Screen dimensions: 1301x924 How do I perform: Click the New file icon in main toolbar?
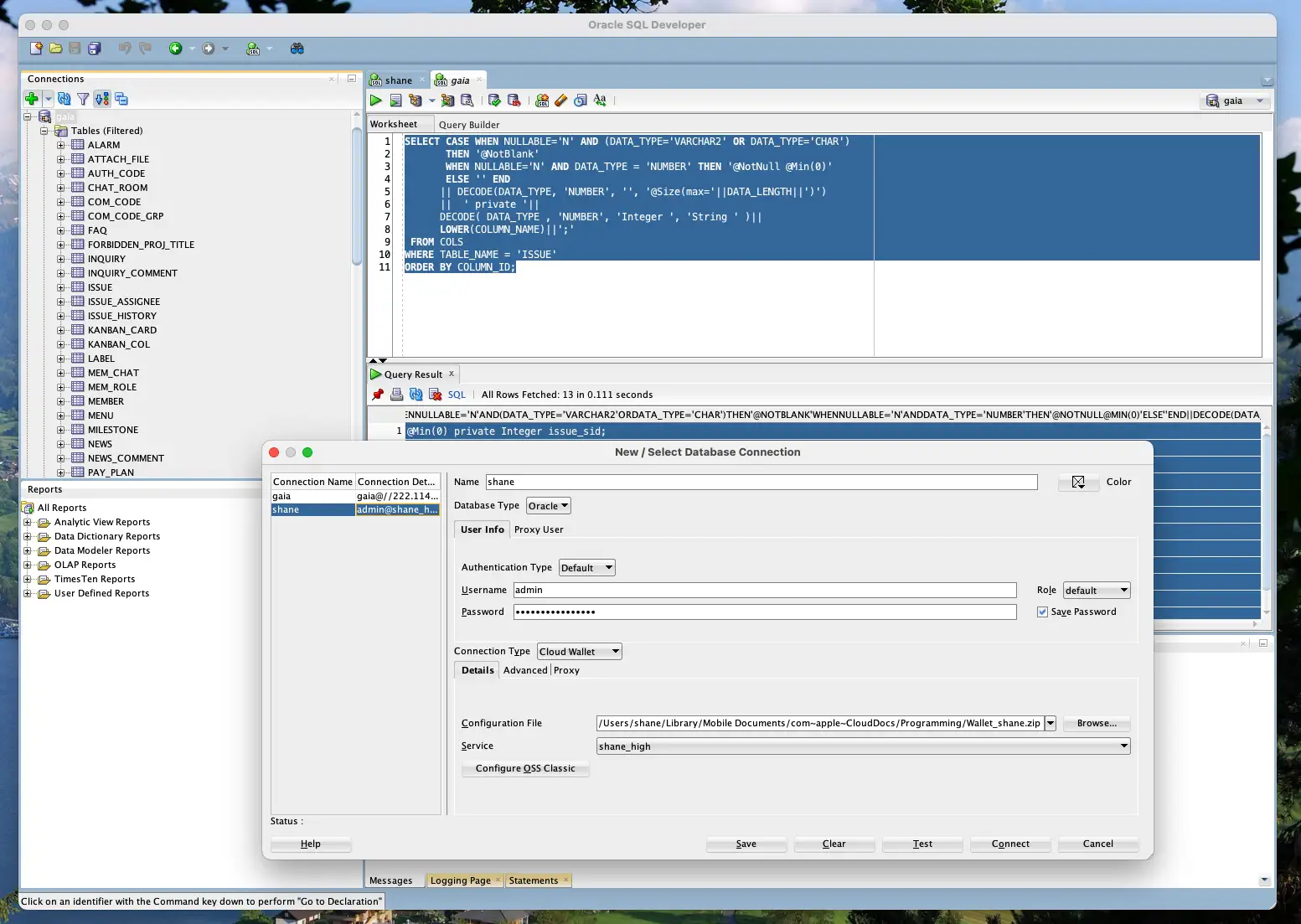click(36, 49)
